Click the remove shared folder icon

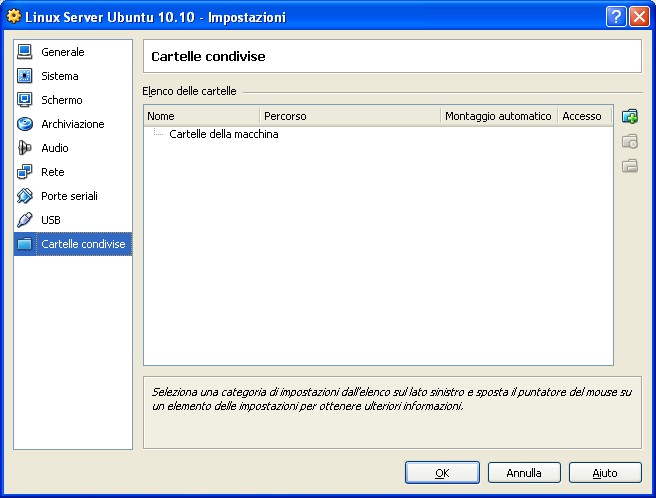[x=630, y=166]
